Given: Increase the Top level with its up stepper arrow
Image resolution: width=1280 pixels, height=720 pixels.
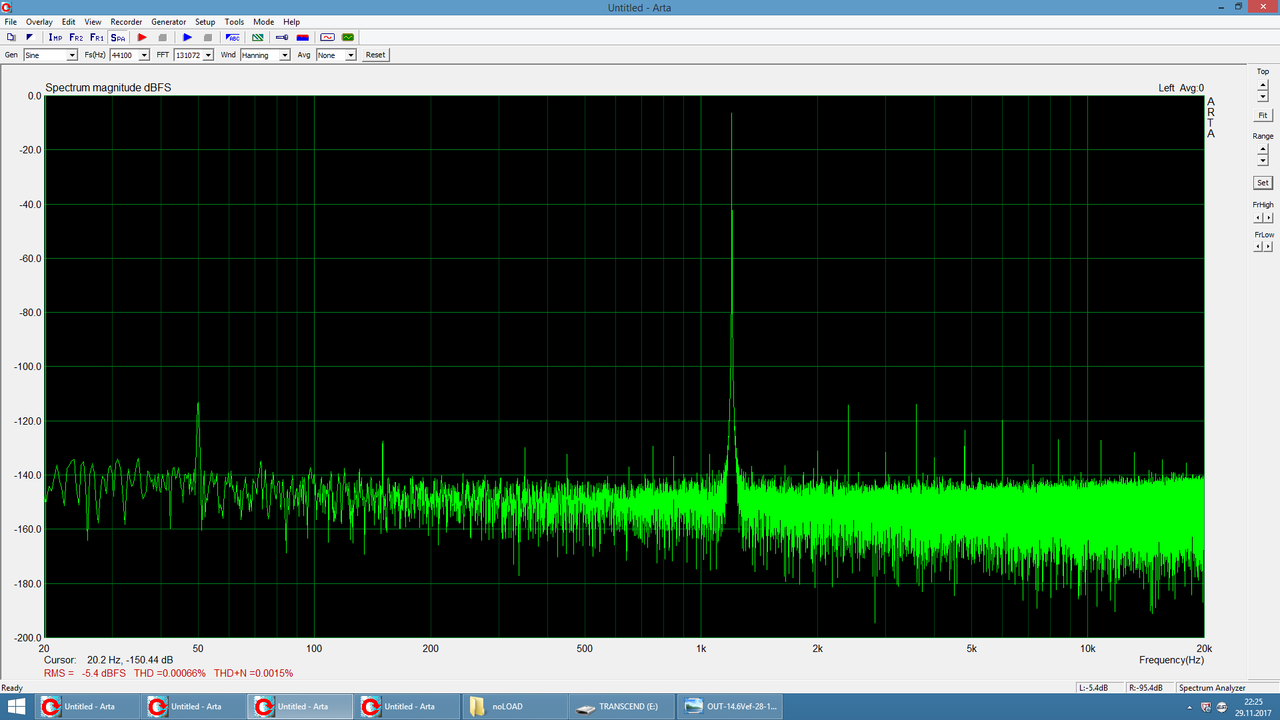Looking at the screenshot, I should 1262,84.
